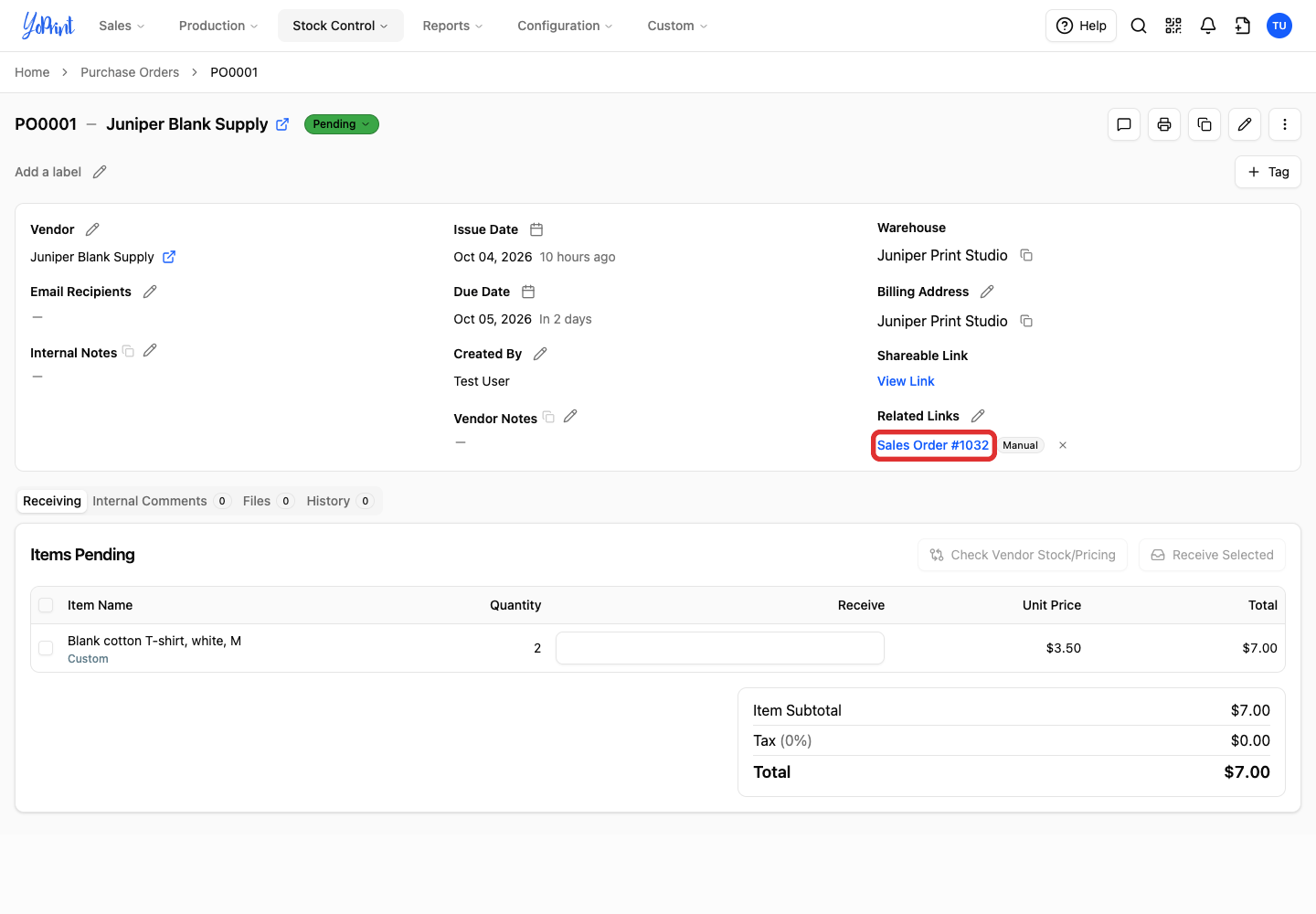Expand the Custom menu

[x=677, y=26]
